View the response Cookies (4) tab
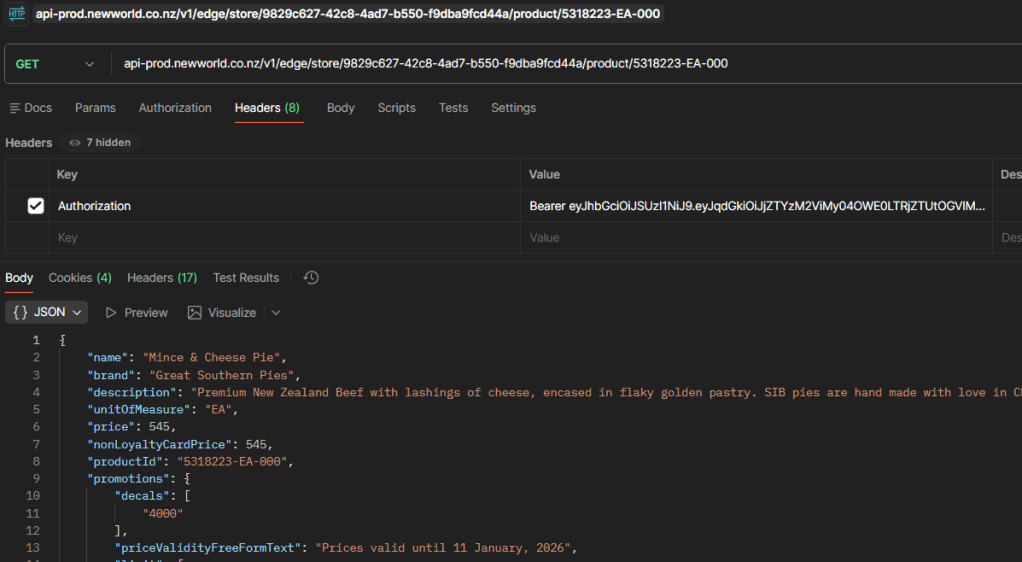The width and height of the screenshot is (1022, 562). [80, 278]
